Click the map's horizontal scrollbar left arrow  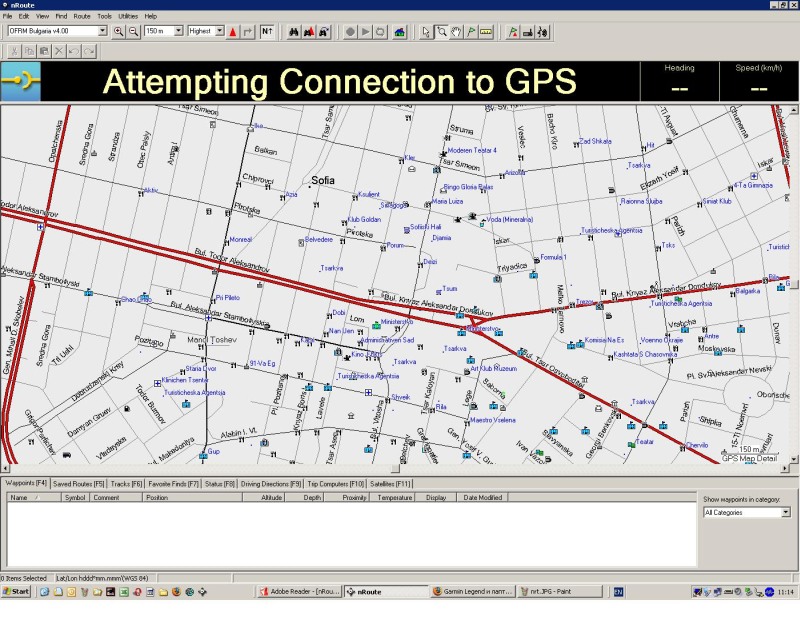(x=5, y=468)
